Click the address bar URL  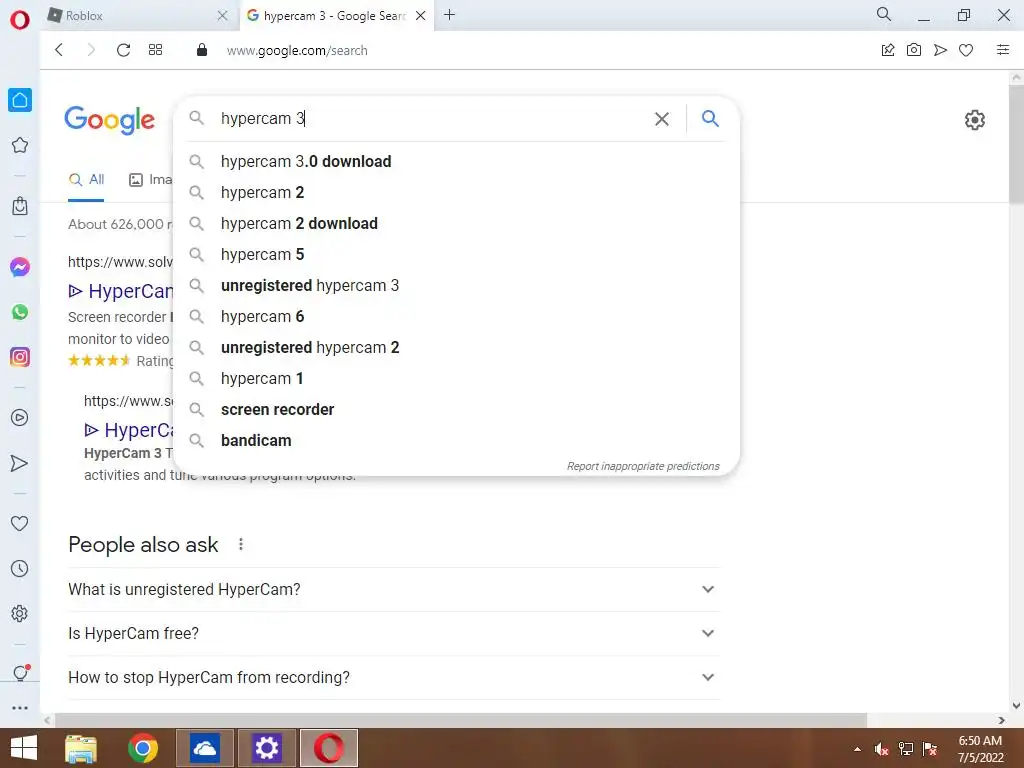tap(297, 50)
